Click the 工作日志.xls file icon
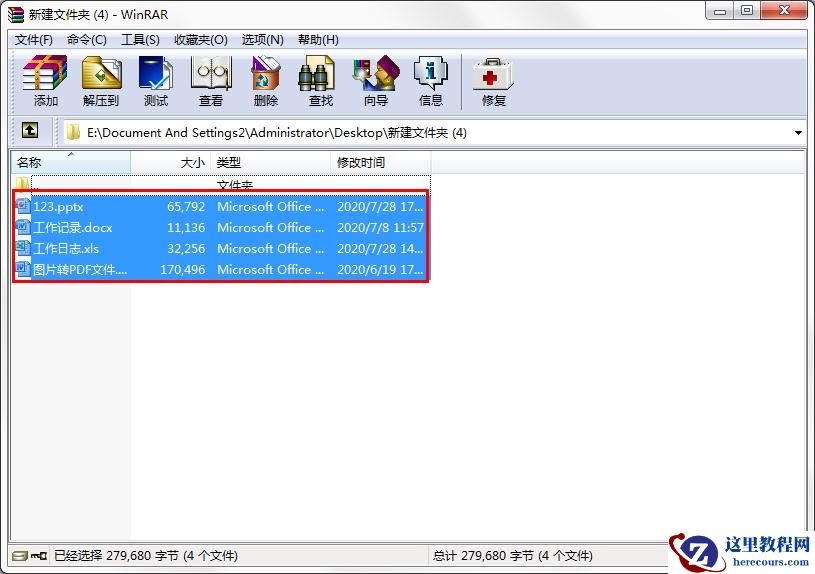 pyautogui.click(x=23, y=247)
